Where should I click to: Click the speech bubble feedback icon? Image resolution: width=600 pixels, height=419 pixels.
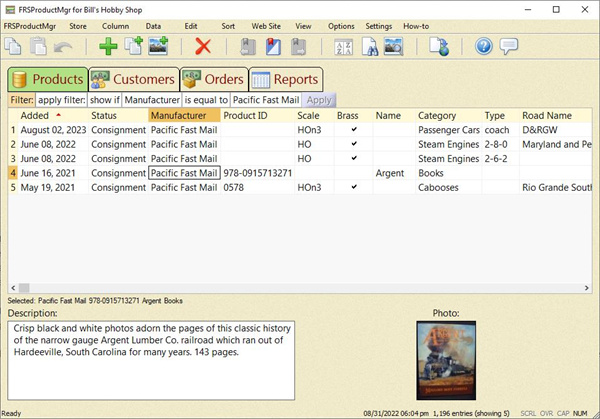coord(509,46)
